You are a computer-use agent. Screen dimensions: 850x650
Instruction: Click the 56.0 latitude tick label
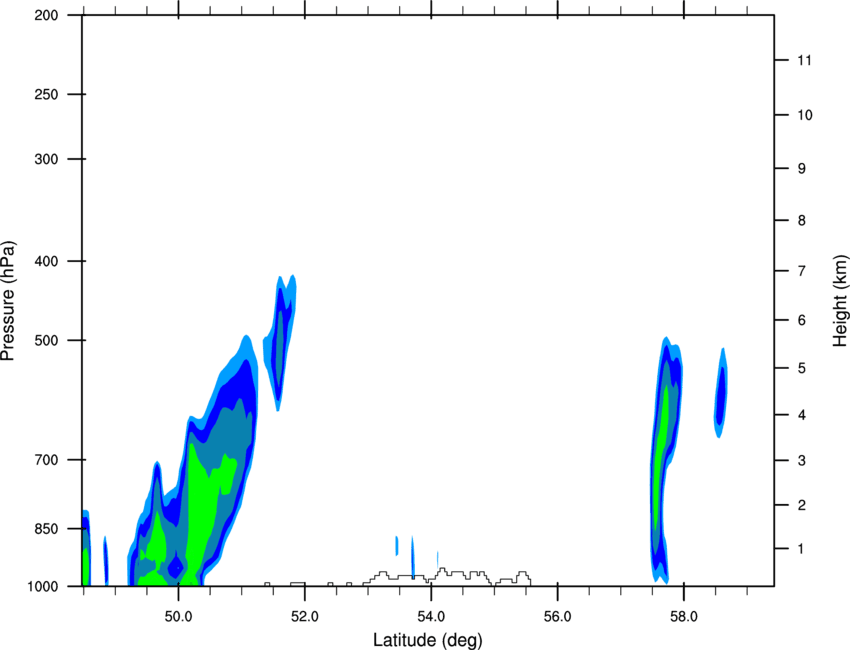pyautogui.click(x=557, y=617)
